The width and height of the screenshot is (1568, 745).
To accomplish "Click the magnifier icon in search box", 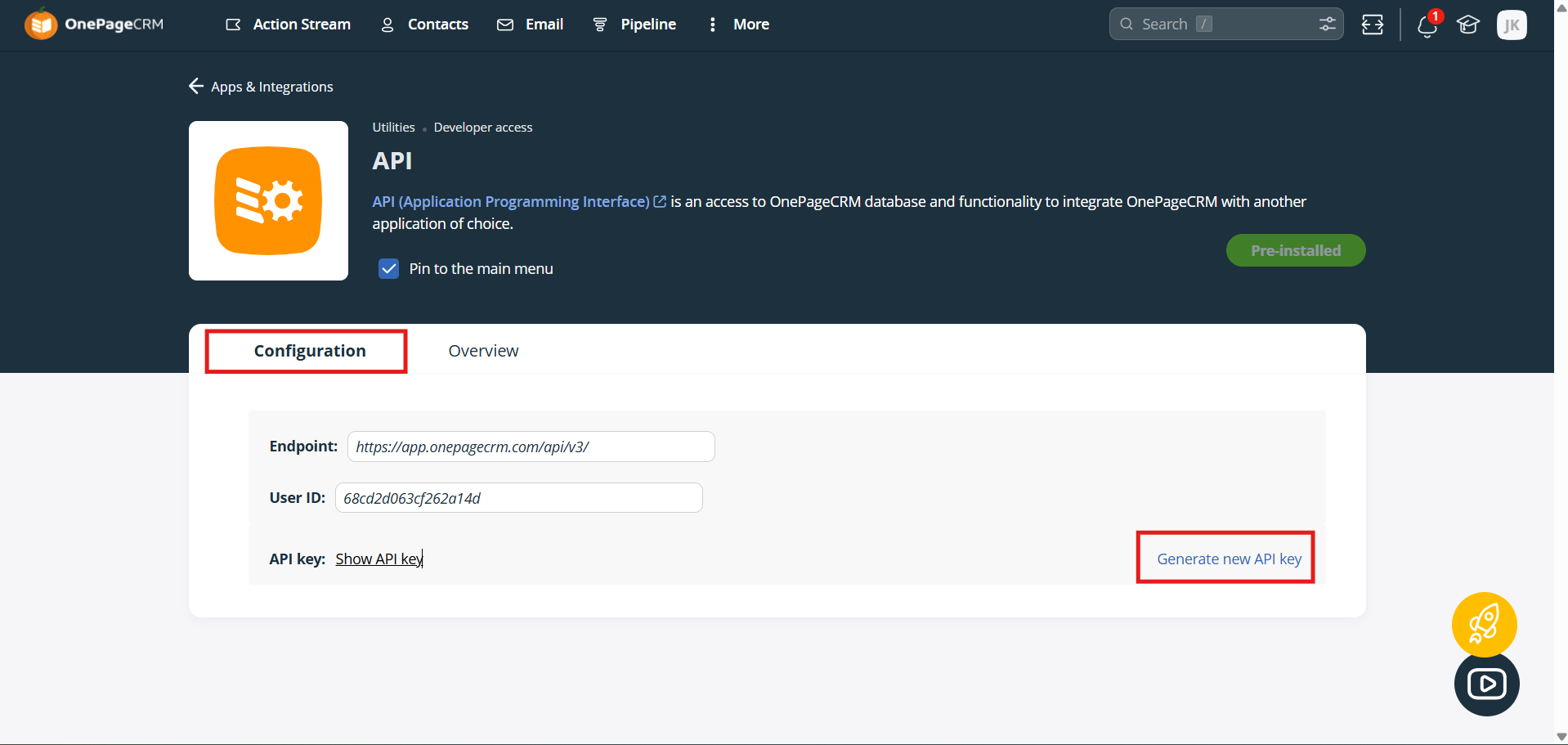I will pyautogui.click(x=1127, y=24).
